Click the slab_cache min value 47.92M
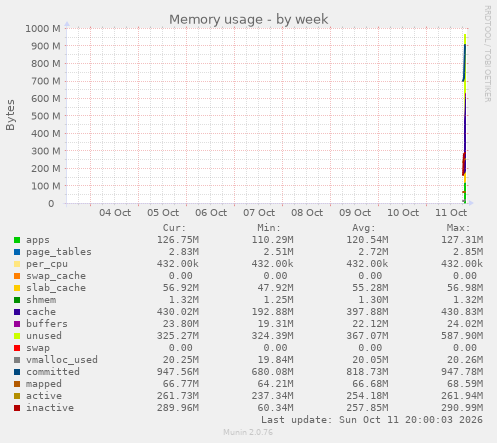This screenshot has width=497, height=443. tap(275, 288)
